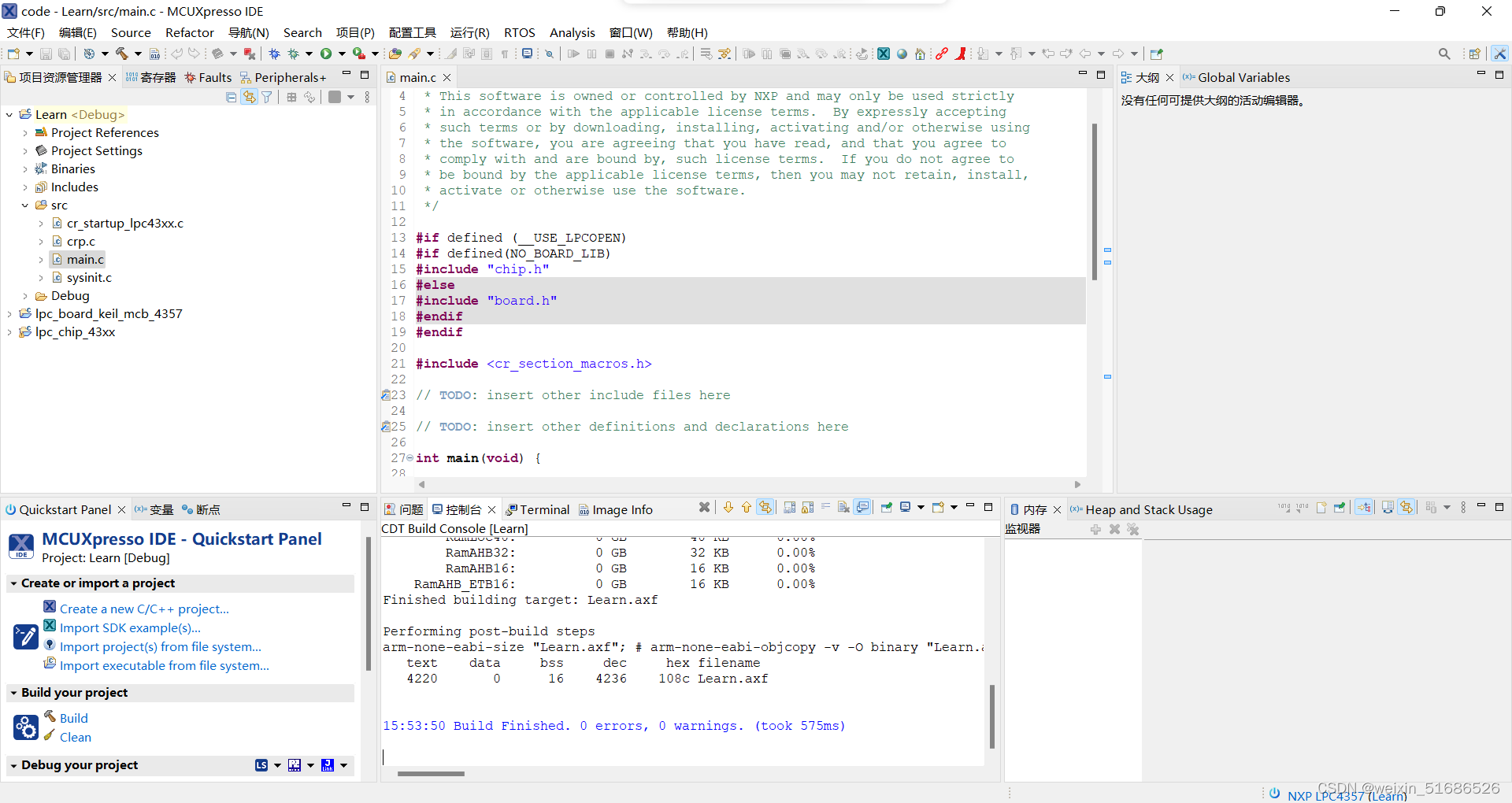The width and height of the screenshot is (1512, 803).
Task: Click Create a new C/C++ project link
Action: [x=144, y=609]
